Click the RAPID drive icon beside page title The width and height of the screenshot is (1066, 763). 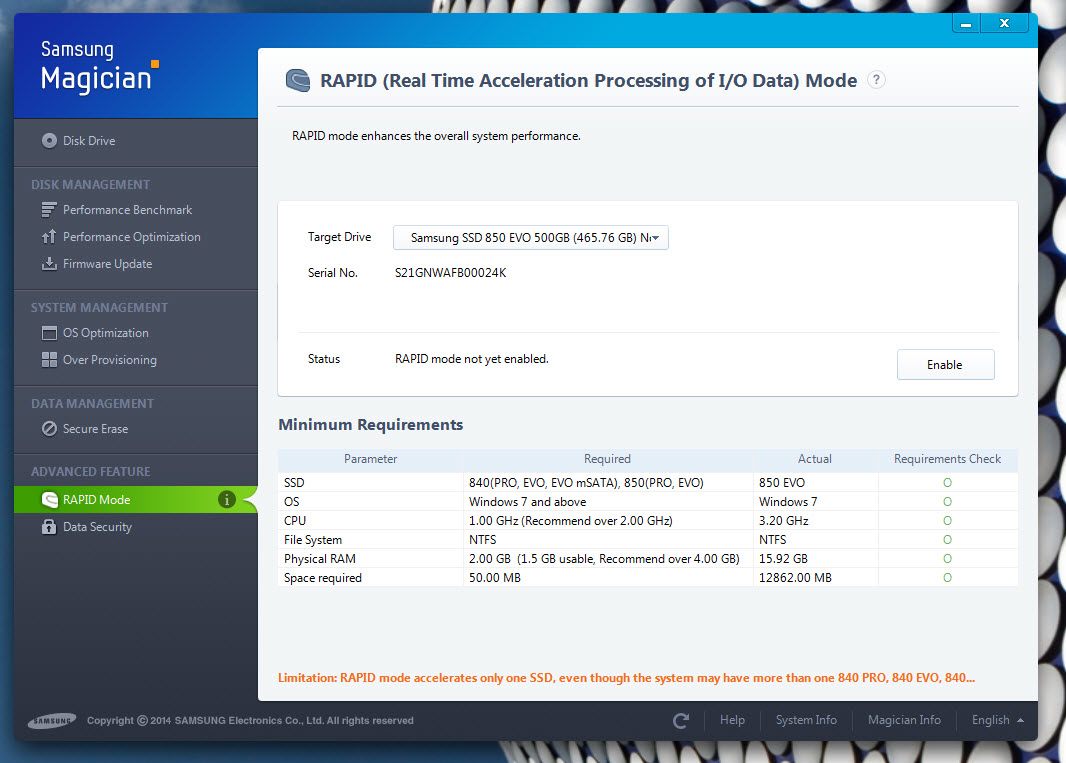(x=298, y=81)
